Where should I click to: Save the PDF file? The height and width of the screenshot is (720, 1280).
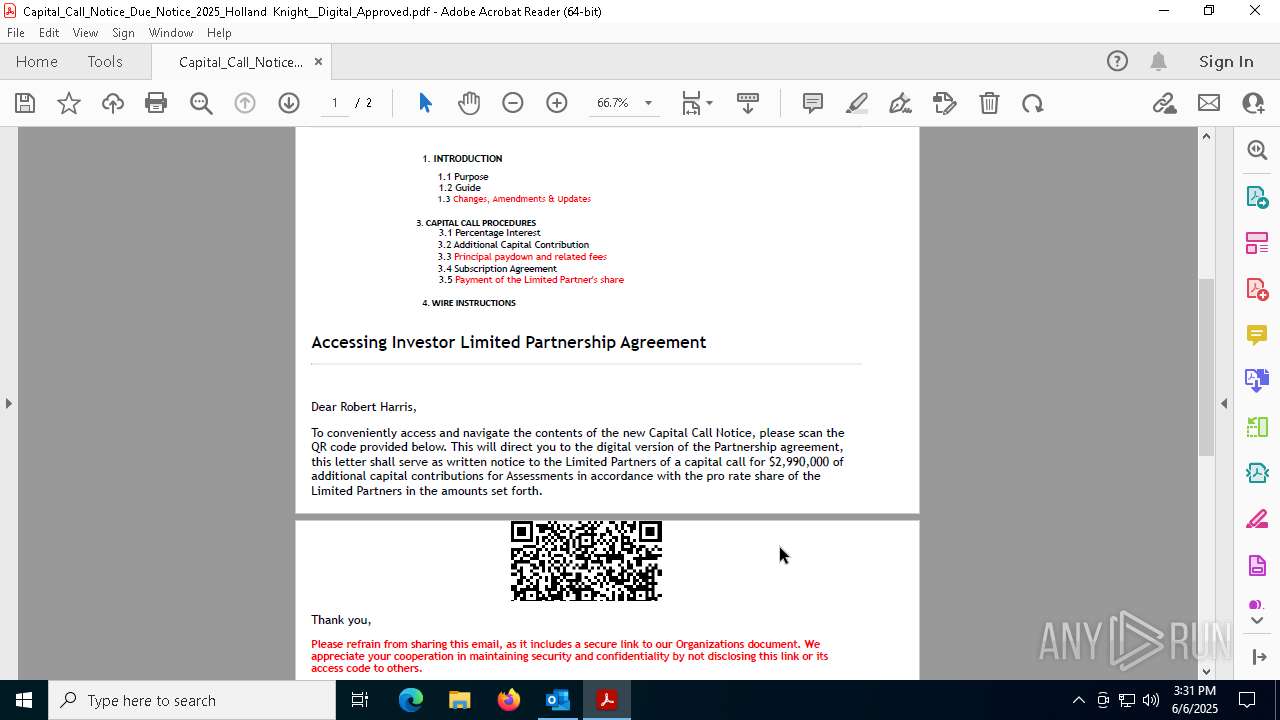pyautogui.click(x=25, y=103)
